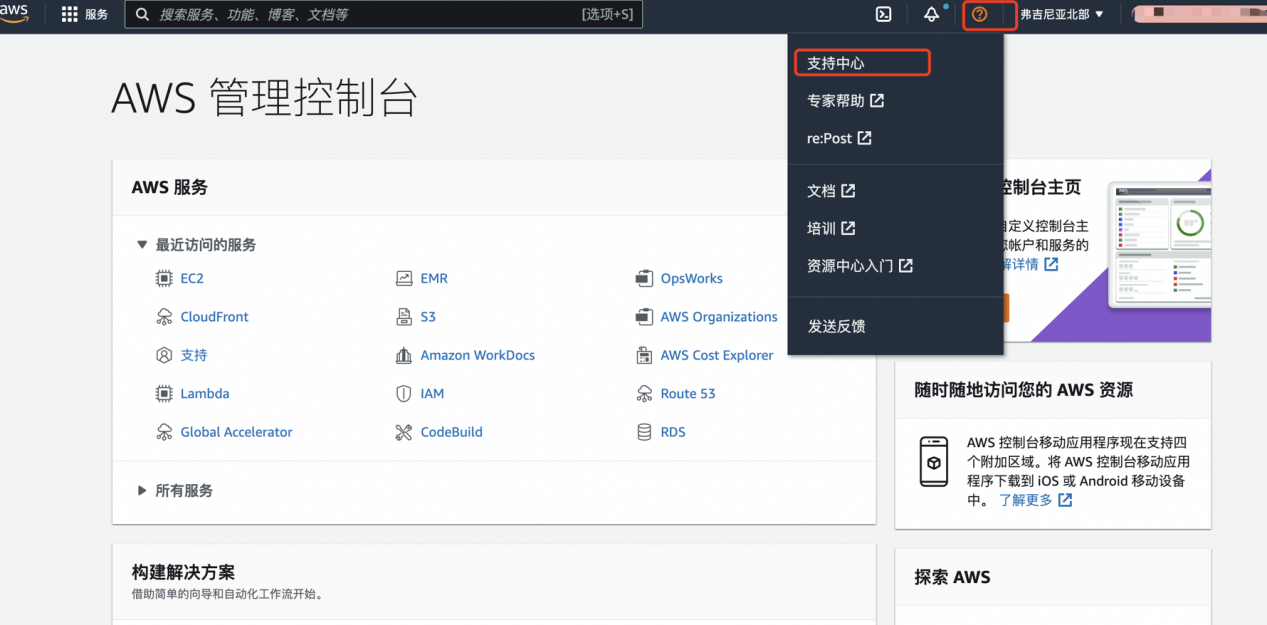Follow the 了解更多 mobile app link
1267x625 pixels.
[1036, 500]
